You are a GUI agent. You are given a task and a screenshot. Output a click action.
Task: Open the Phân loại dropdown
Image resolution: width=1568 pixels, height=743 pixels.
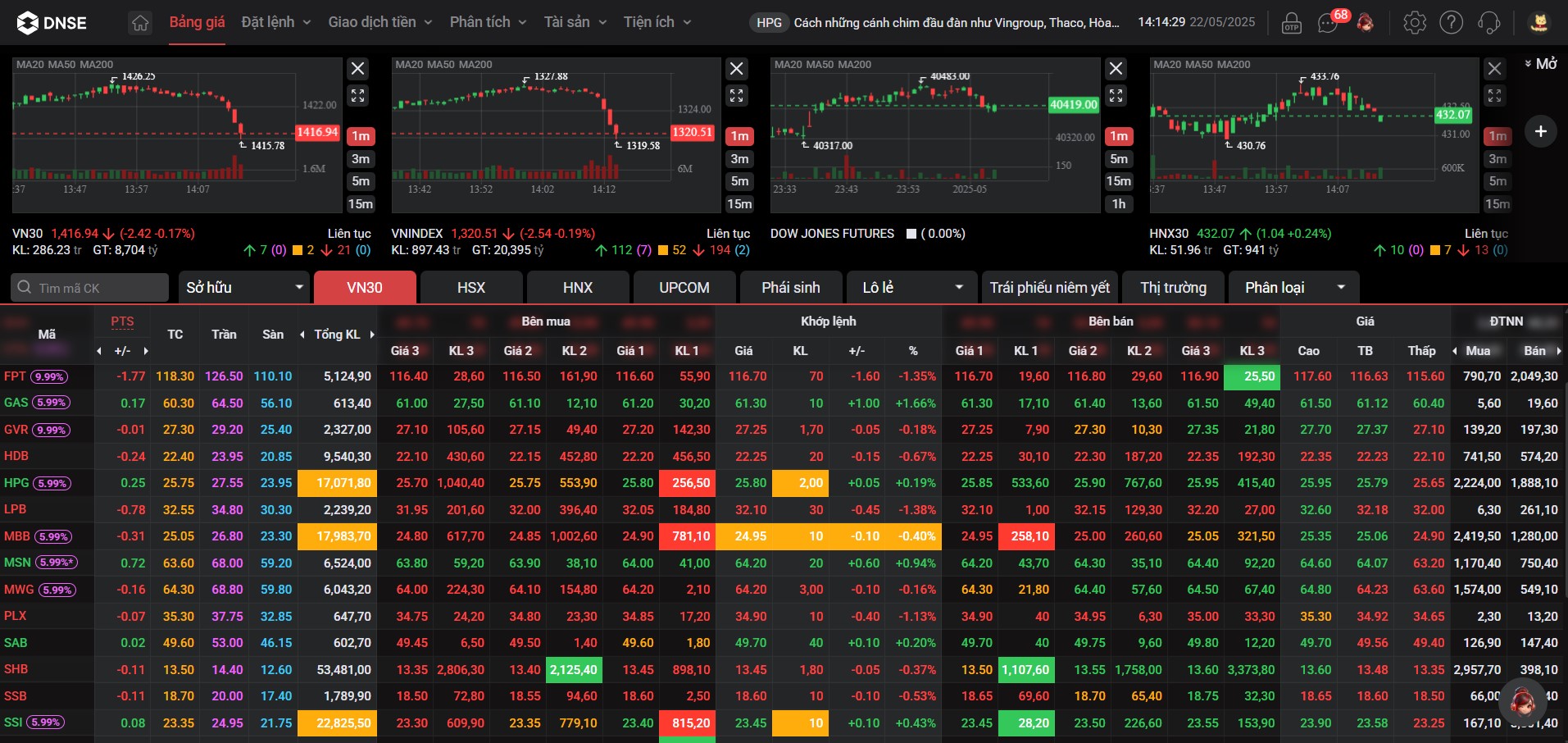[x=1293, y=288]
